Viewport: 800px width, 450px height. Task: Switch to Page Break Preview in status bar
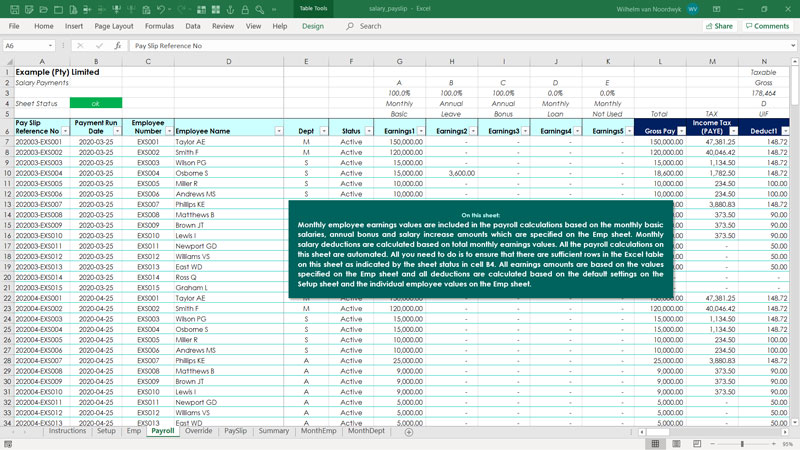tap(697, 443)
